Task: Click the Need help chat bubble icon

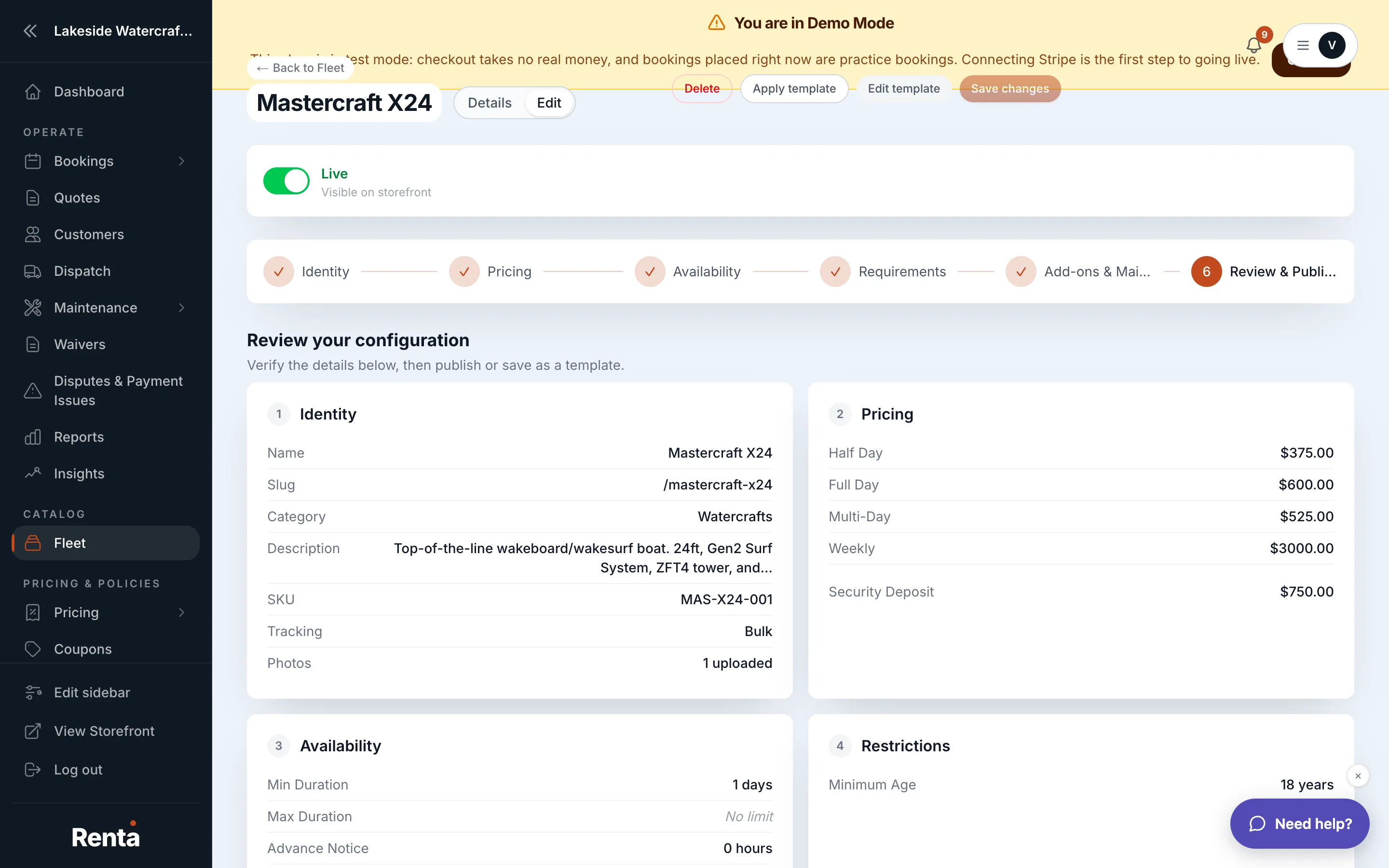Action: click(x=1257, y=824)
